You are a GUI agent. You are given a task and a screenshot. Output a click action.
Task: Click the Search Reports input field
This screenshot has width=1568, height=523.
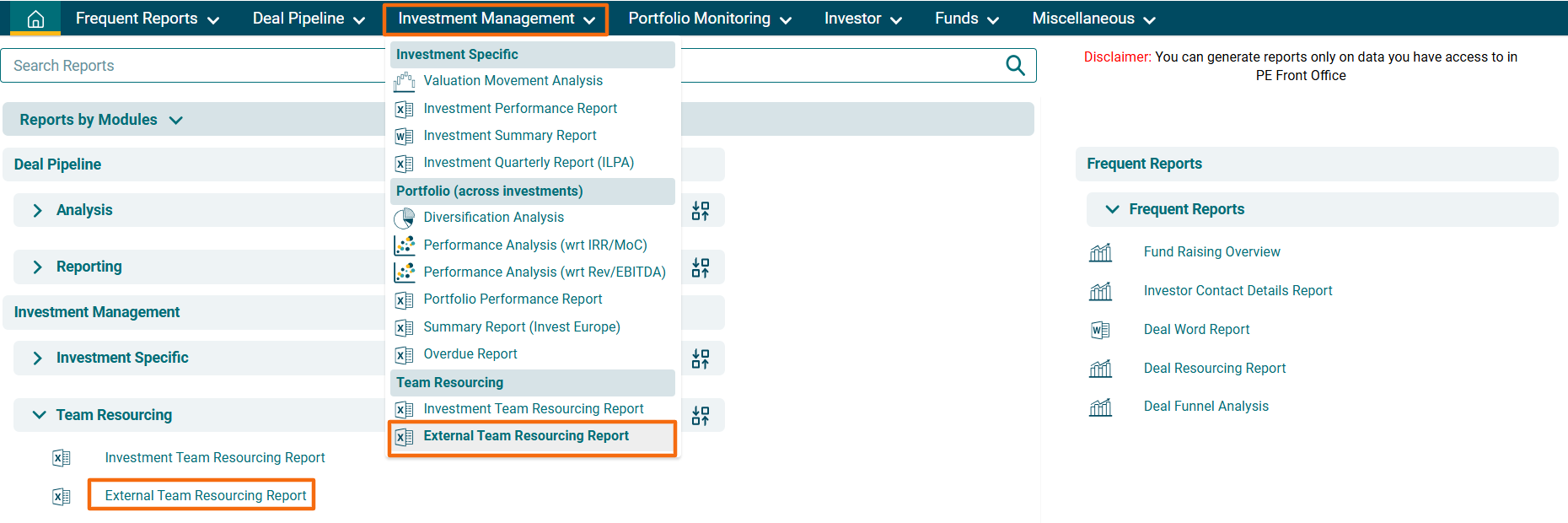pyautogui.click(x=194, y=66)
